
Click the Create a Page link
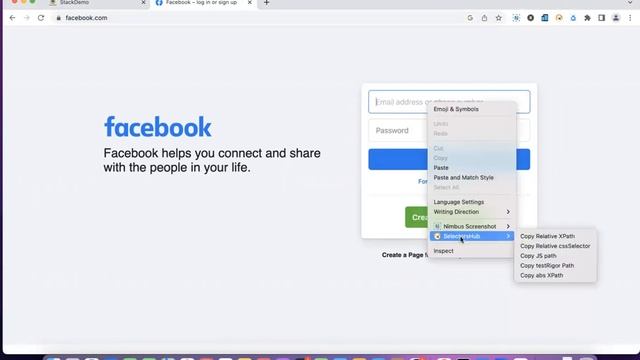click(x=402, y=255)
